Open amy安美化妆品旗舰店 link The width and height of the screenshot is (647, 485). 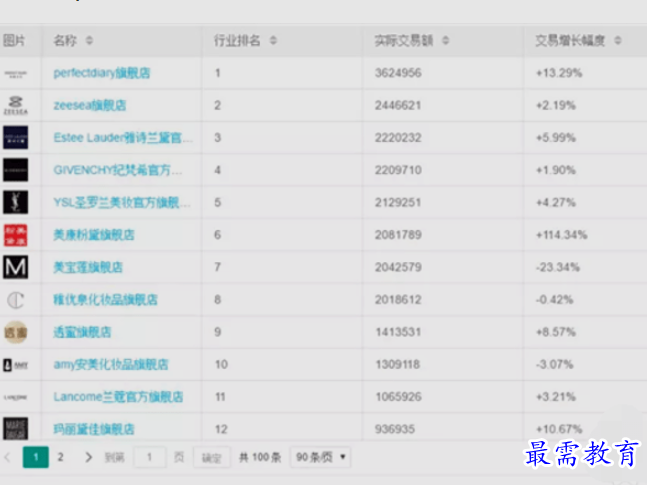[x=111, y=364]
